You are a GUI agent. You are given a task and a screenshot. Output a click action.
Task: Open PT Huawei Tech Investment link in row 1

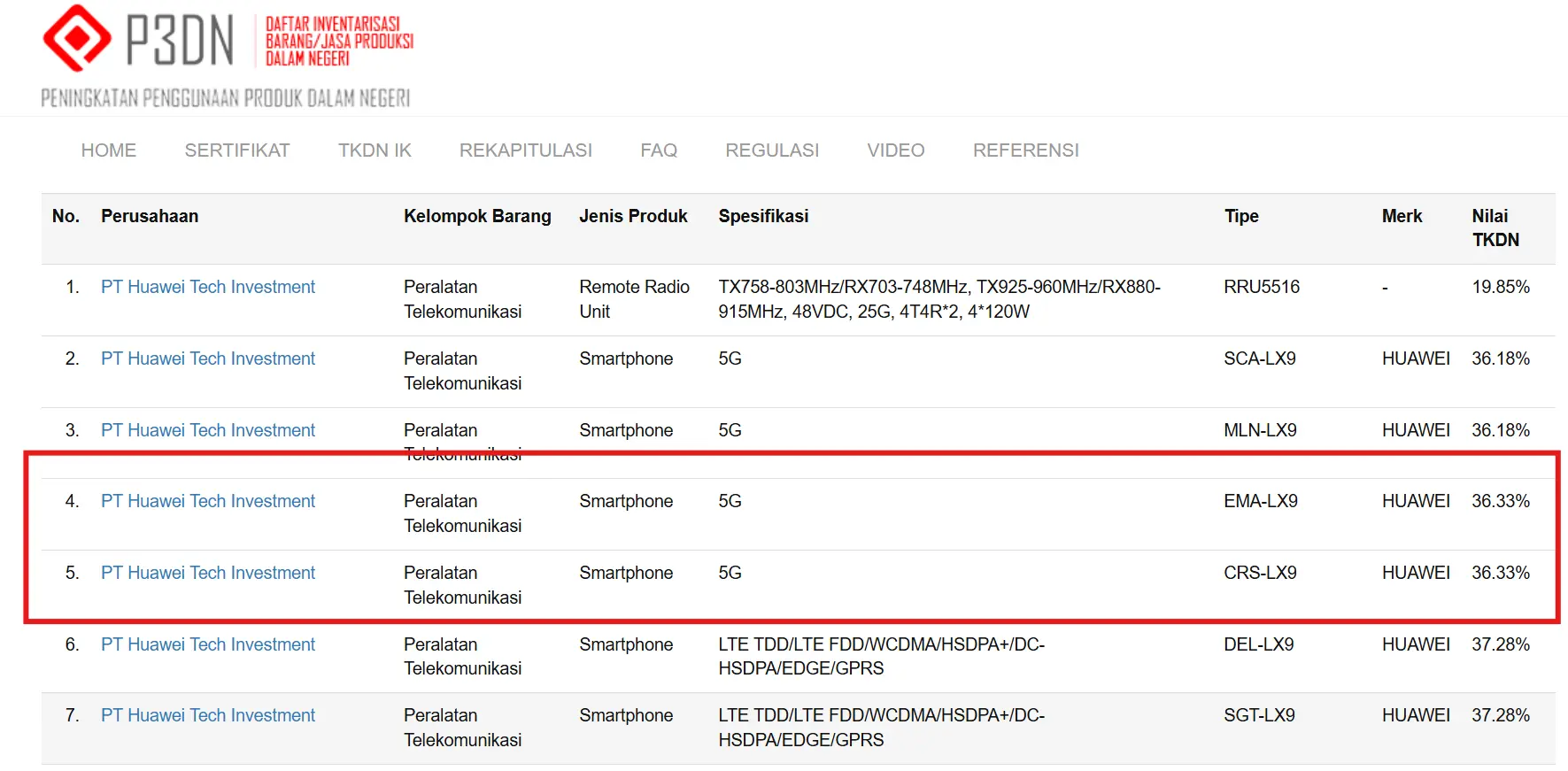click(208, 287)
